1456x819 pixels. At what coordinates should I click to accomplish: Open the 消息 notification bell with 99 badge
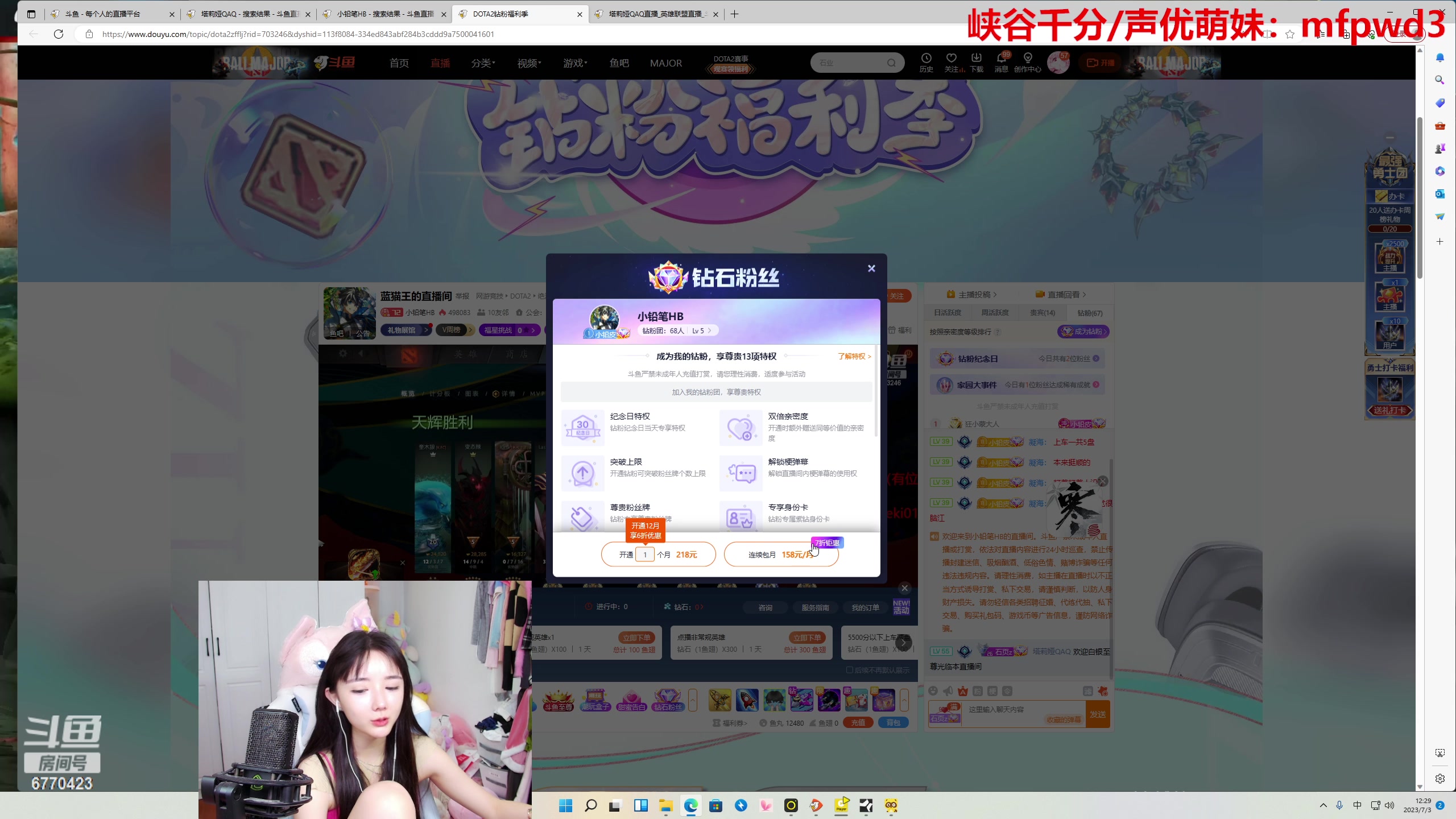pos(1002,61)
